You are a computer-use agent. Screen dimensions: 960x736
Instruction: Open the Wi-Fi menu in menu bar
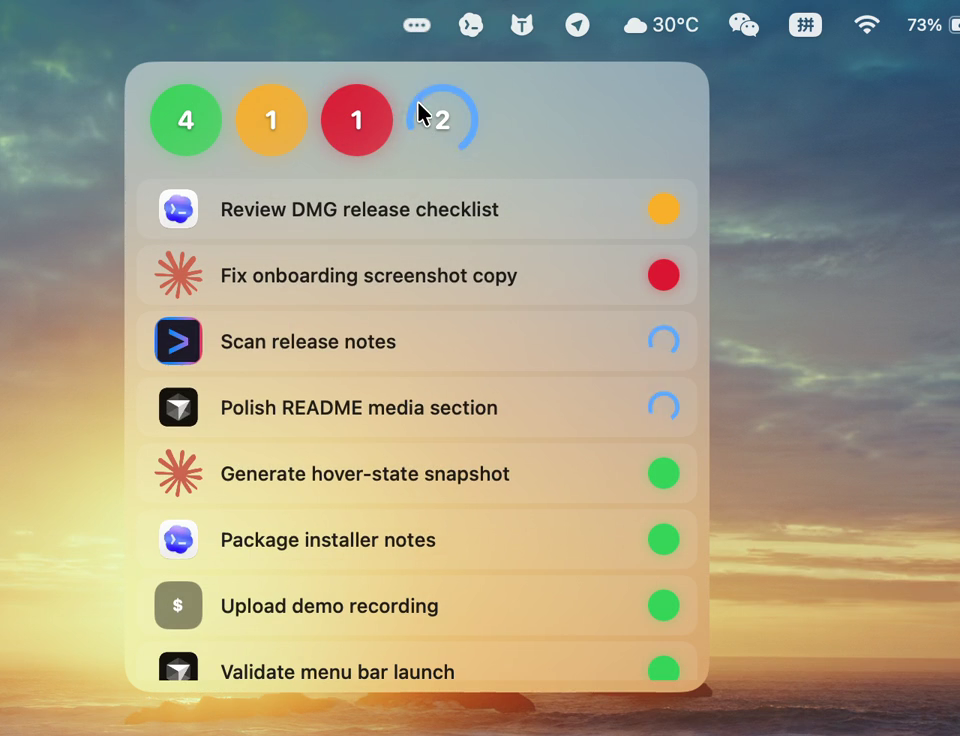pyautogui.click(x=867, y=25)
